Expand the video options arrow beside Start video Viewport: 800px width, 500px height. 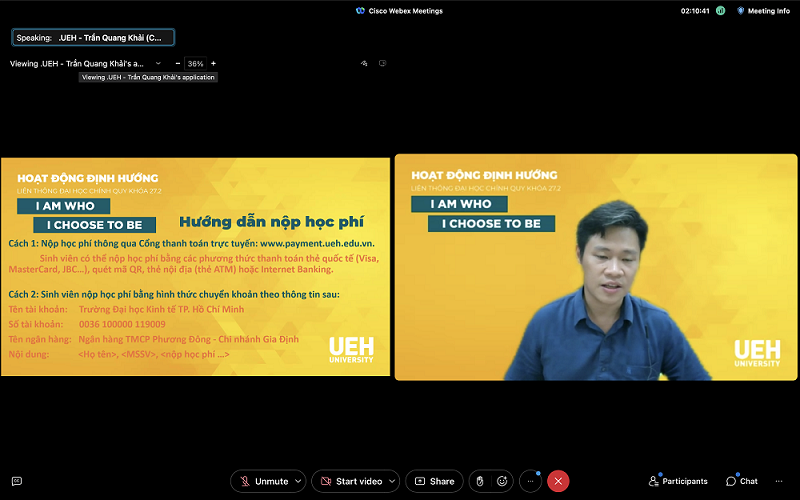pos(392,481)
